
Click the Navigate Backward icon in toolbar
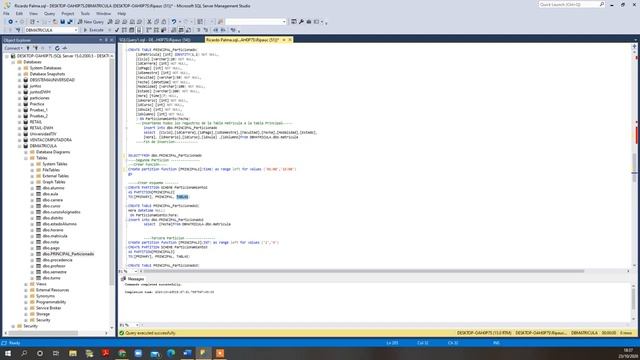click(11, 22)
